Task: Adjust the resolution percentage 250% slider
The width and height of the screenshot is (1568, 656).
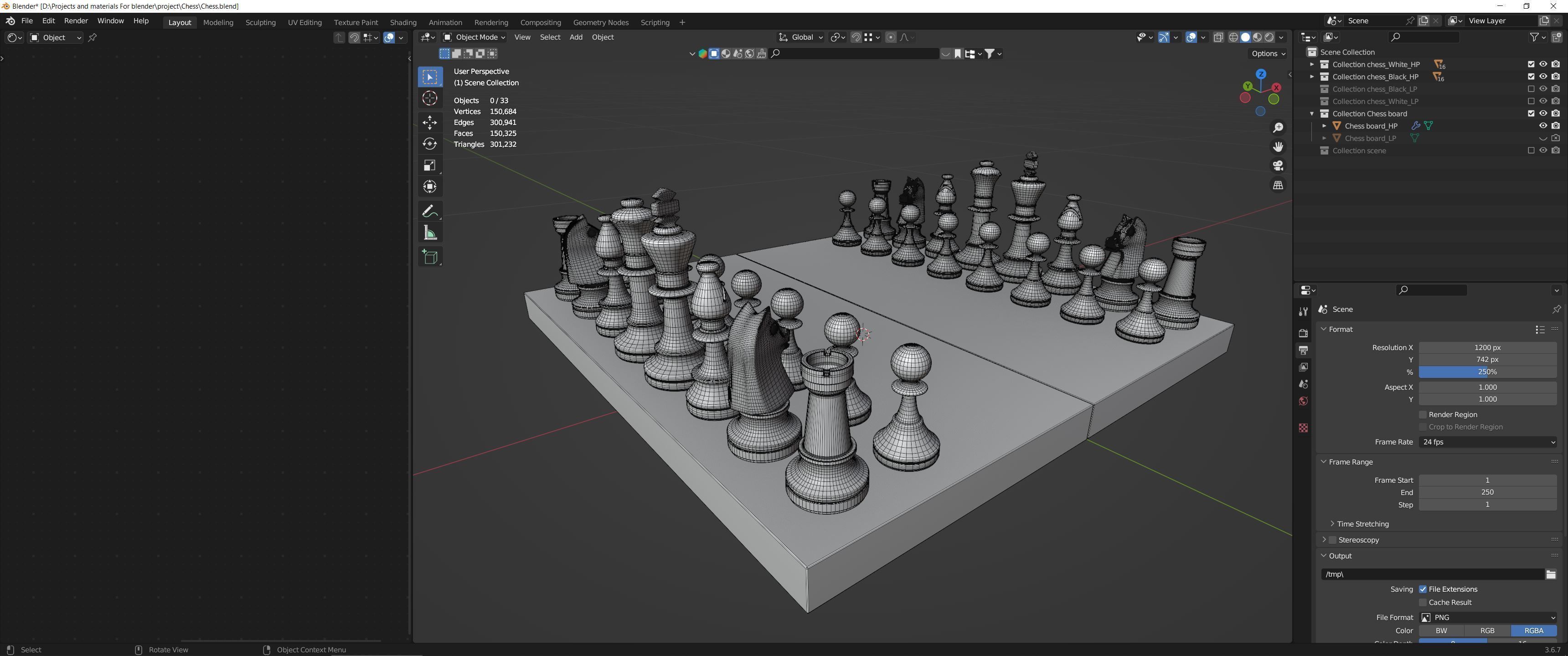Action: [x=1488, y=372]
